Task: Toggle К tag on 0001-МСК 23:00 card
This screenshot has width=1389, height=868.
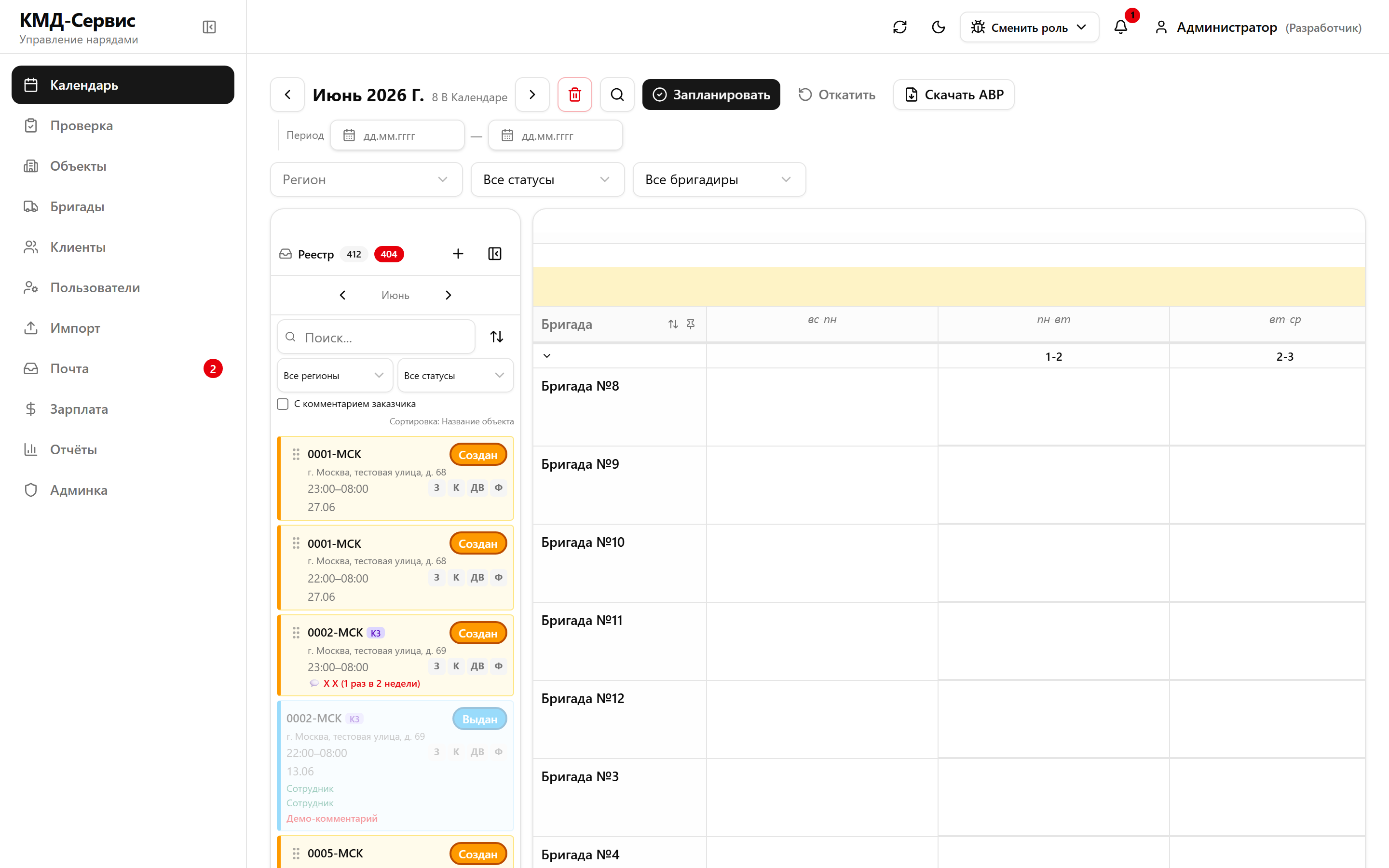Action: (x=456, y=488)
